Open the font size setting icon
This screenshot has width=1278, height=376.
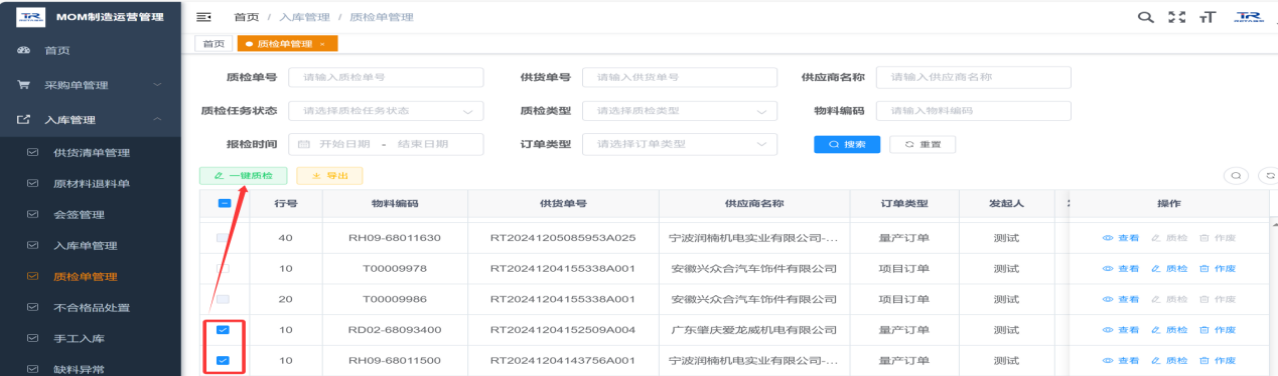pos(1208,17)
